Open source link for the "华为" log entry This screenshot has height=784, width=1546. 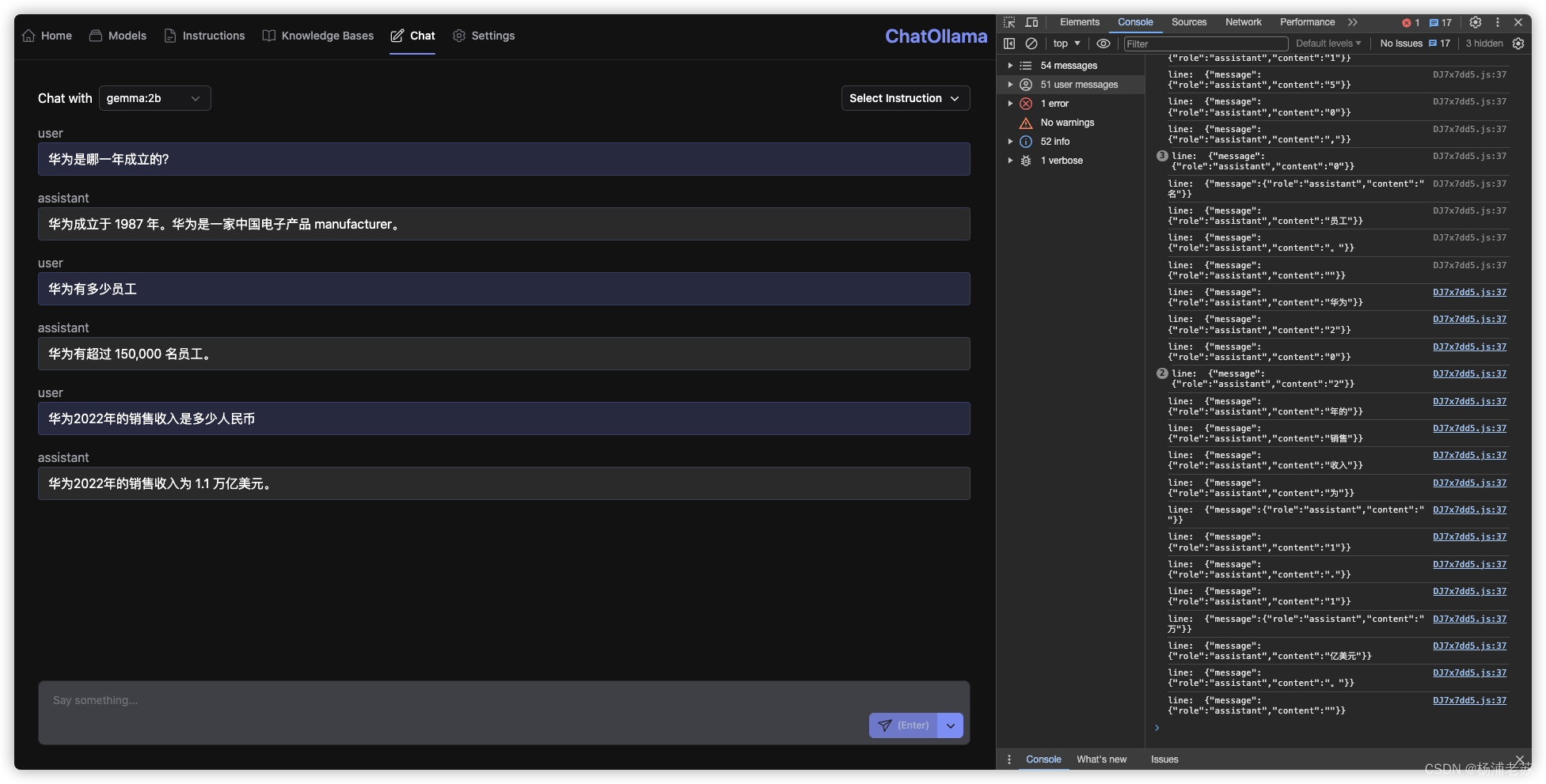(x=1469, y=293)
